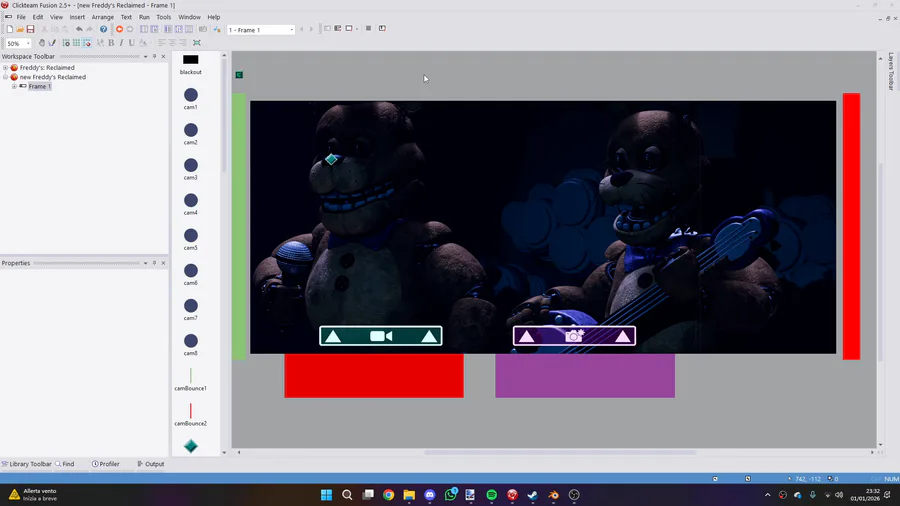Toggle Bold text formatting
The height and width of the screenshot is (506, 900).
pos(111,43)
